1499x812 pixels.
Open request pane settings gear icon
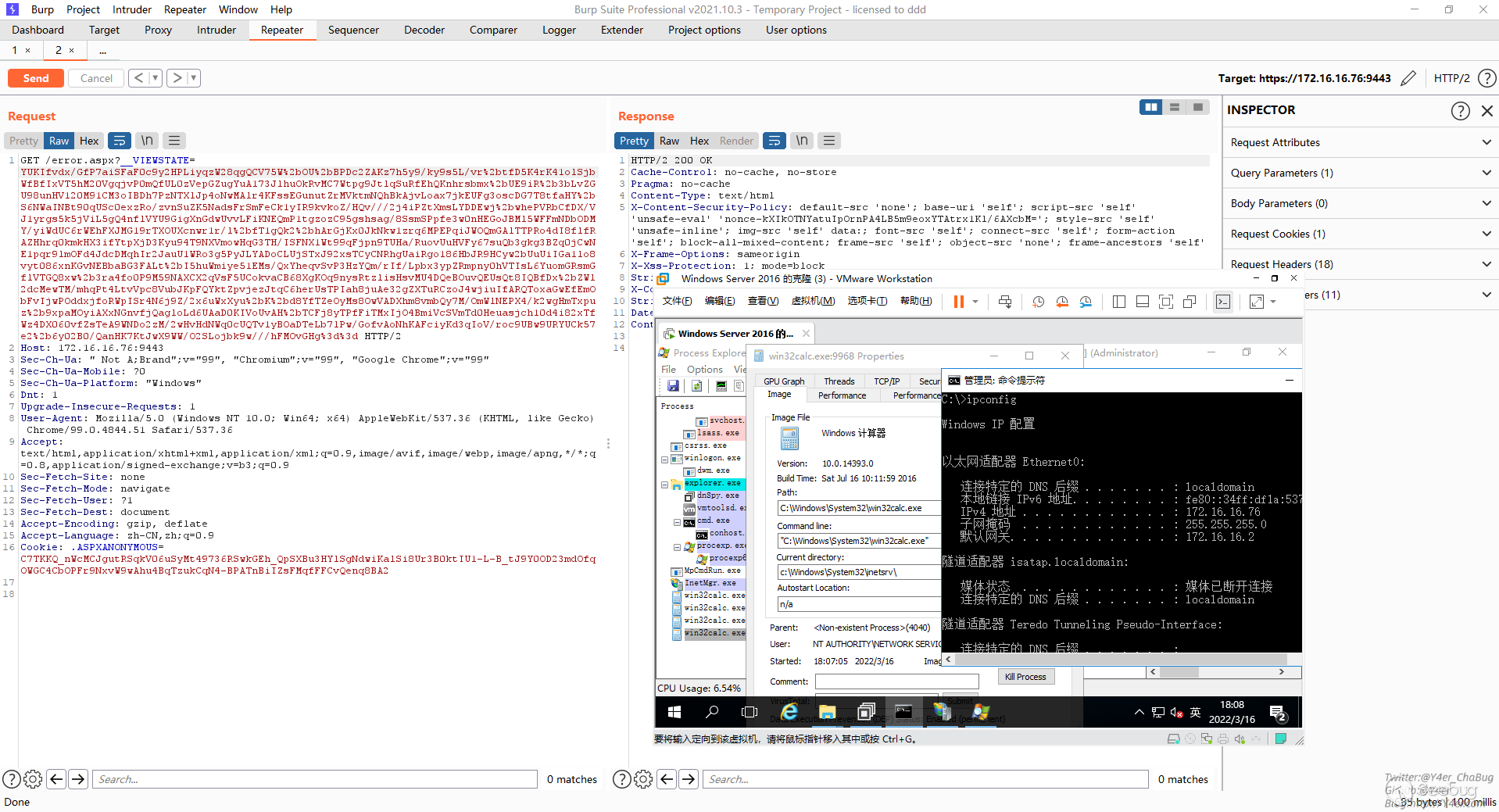[33, 779]
